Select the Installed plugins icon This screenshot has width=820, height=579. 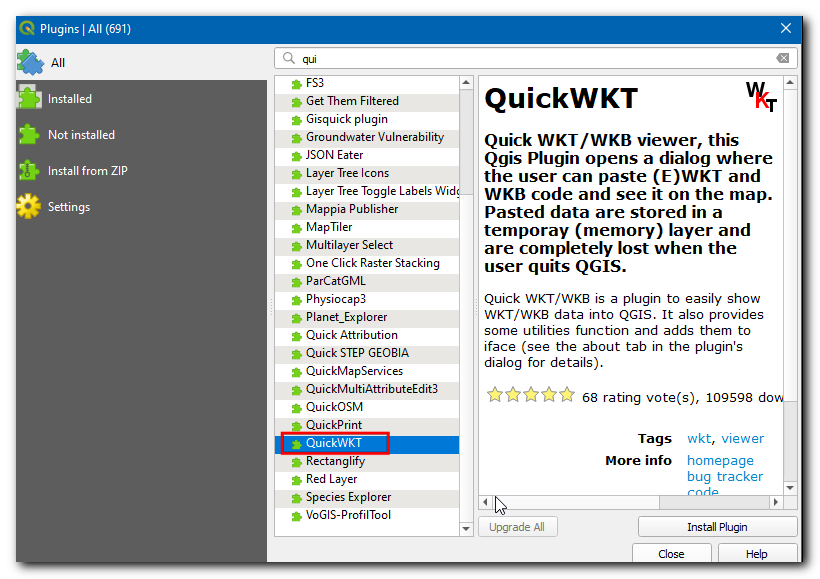[28, 98]
